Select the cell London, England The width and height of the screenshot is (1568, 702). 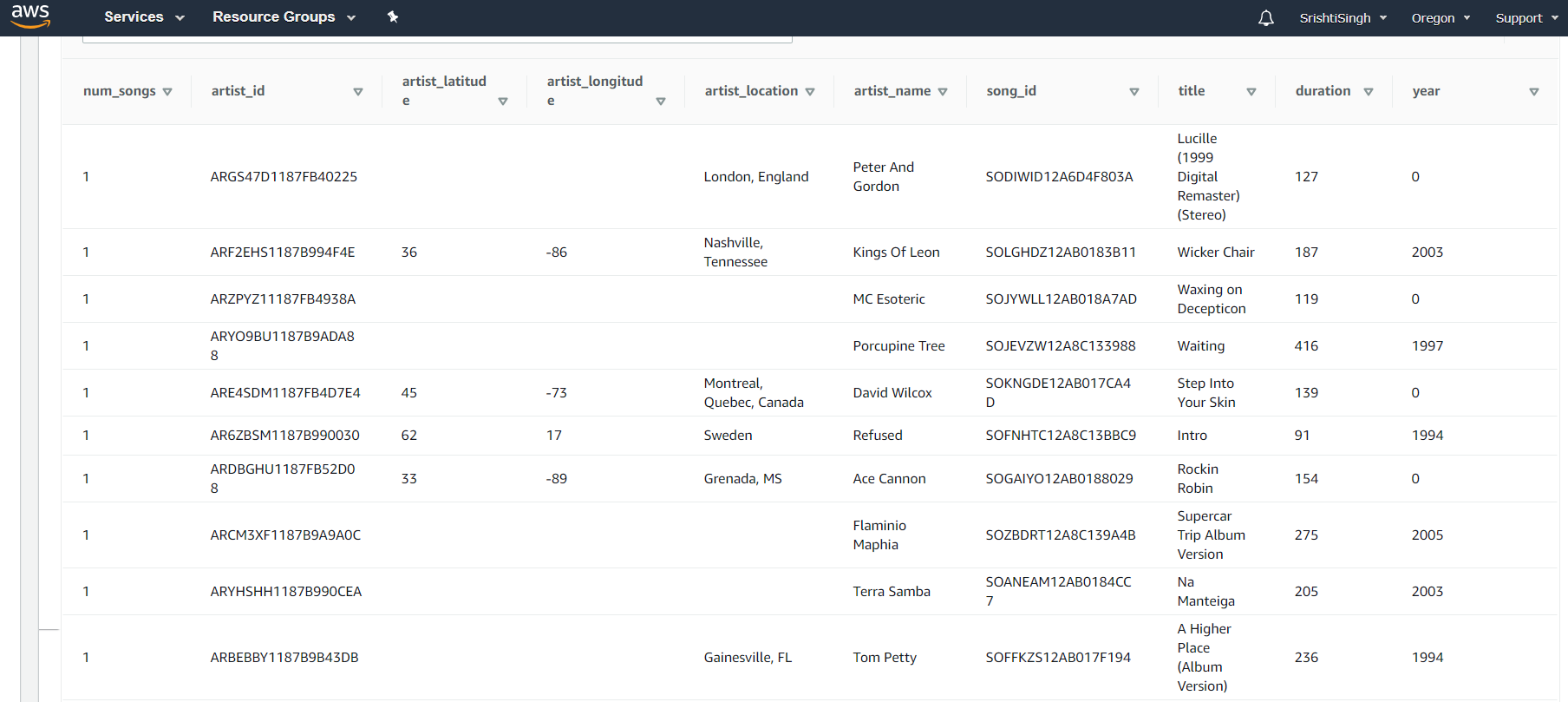click(756, 177)
